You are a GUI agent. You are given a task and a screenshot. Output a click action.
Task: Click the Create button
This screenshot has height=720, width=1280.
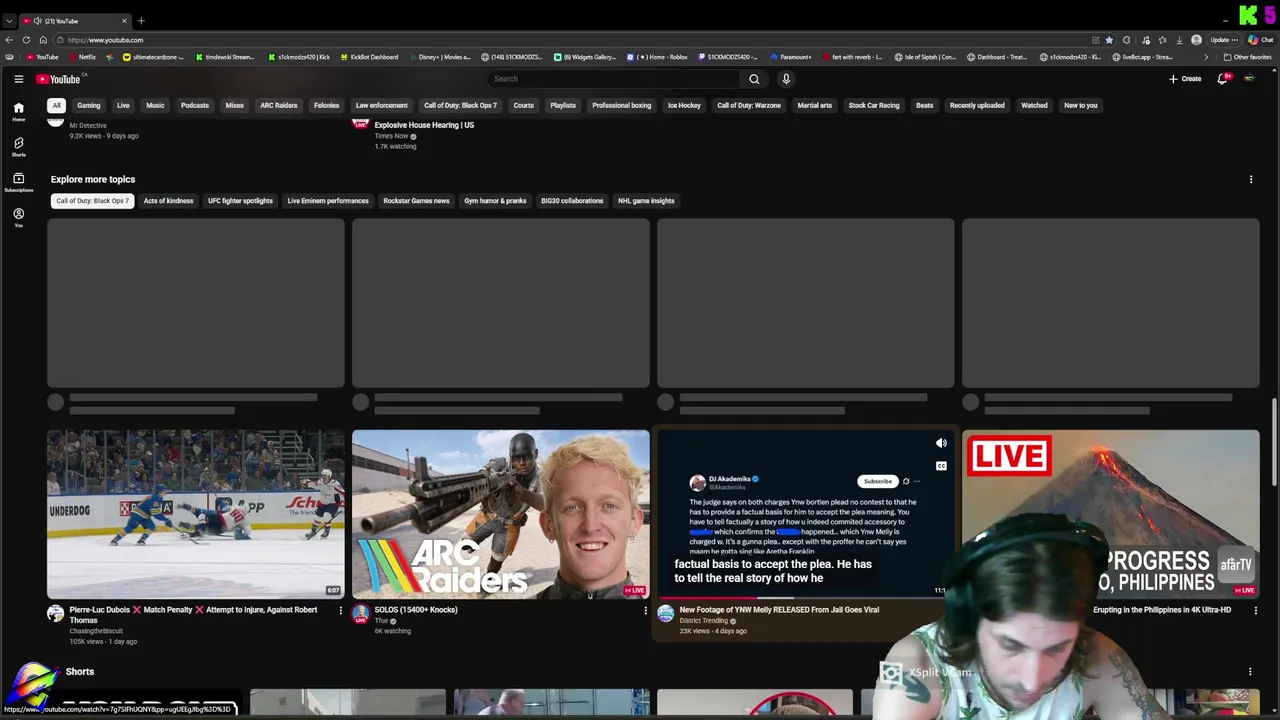tap(1185, 79)
